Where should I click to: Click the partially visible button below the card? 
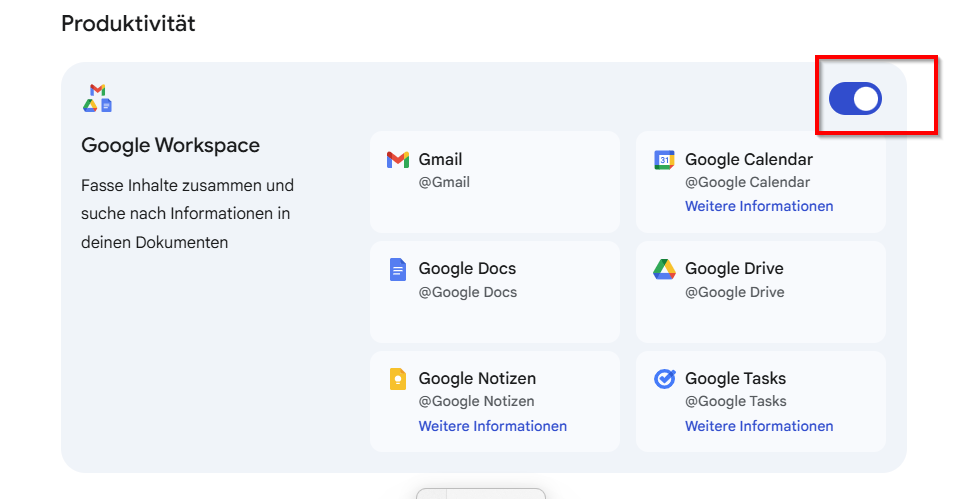click(480, 493)
